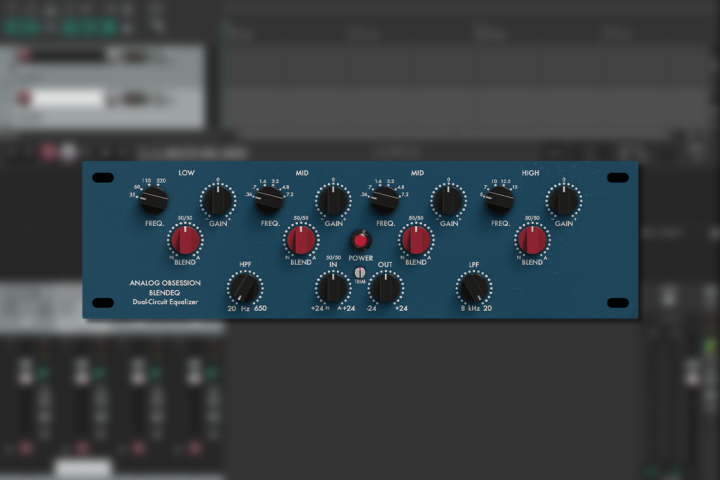Click the GAIN knob of MID band beside HIGH
This screenshot has width=720, height=480.
pyautogui.click(x=449, y=201)
